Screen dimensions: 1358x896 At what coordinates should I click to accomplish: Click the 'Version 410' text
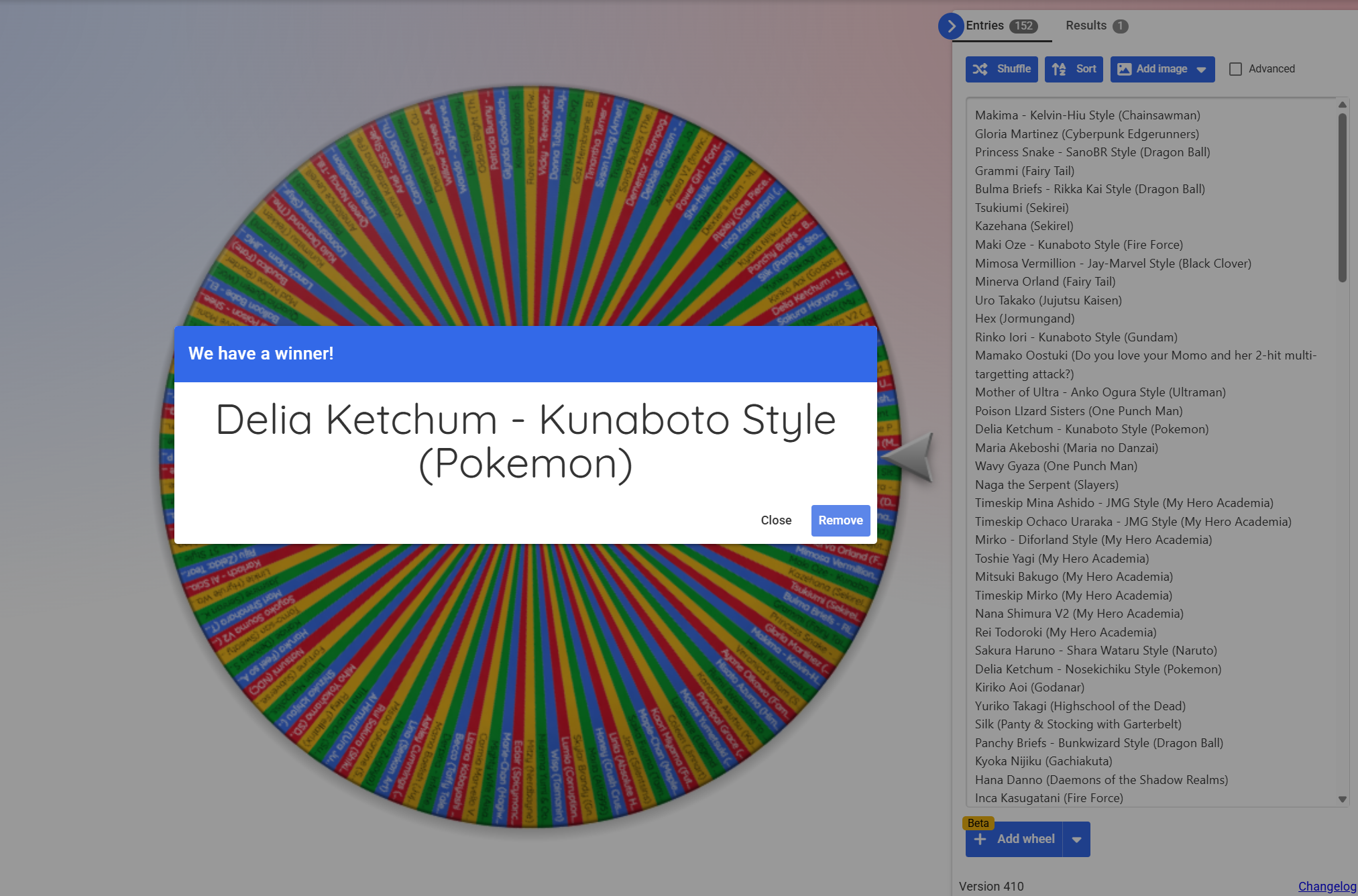(x=991, y=886)
